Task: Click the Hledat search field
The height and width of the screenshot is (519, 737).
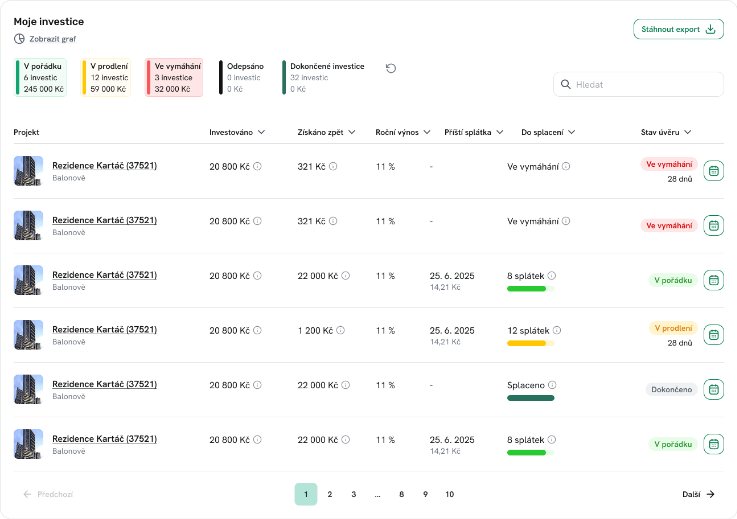Action: coord(638,85)
